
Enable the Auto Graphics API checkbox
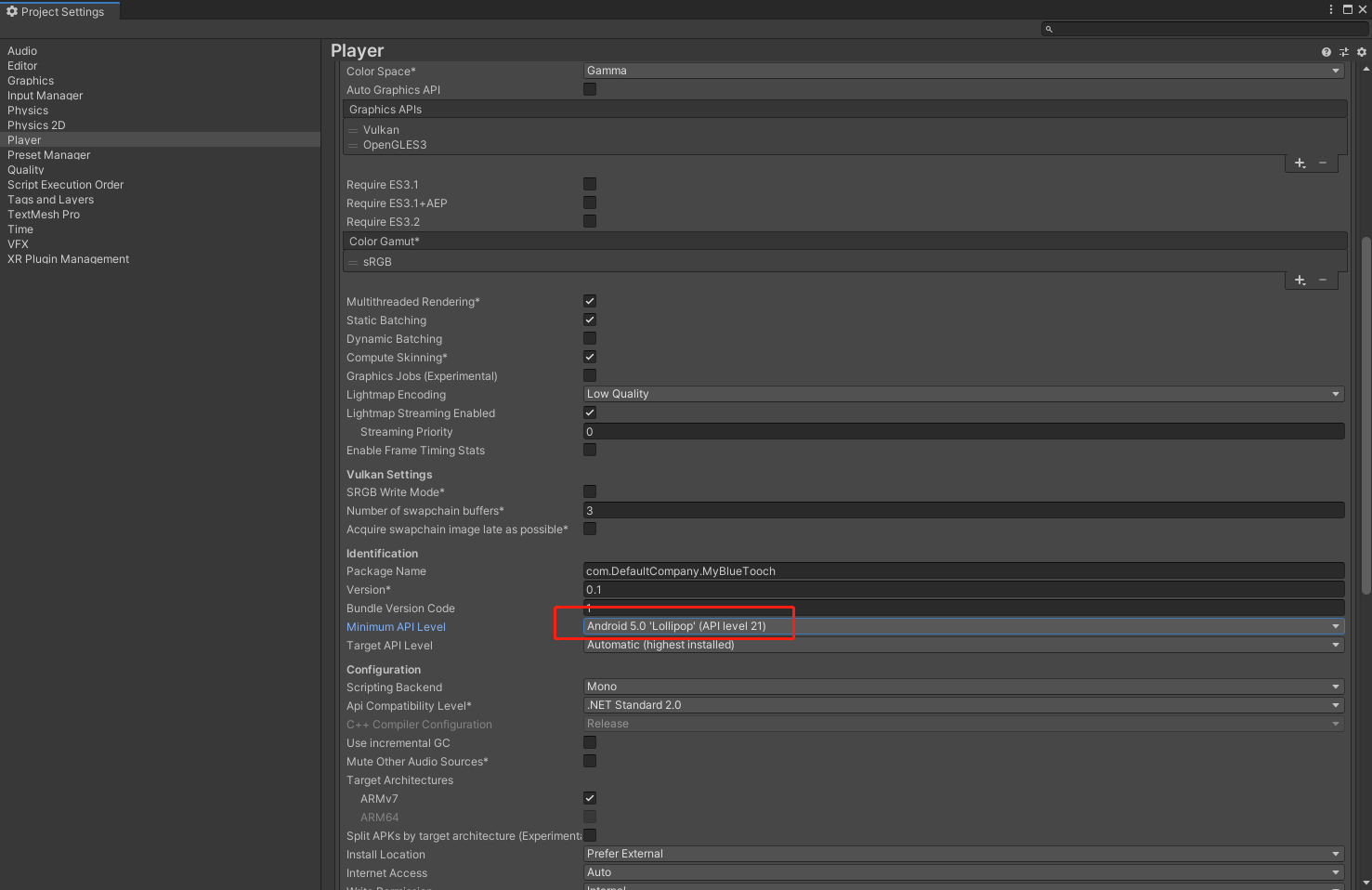(590, 89)
